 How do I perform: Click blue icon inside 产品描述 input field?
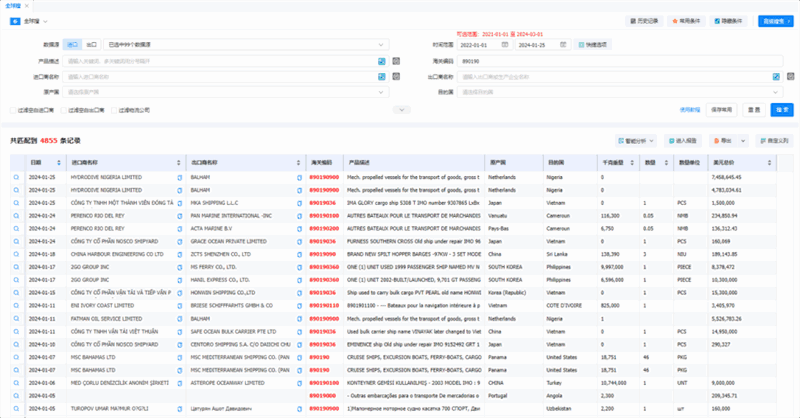(381, 61)
